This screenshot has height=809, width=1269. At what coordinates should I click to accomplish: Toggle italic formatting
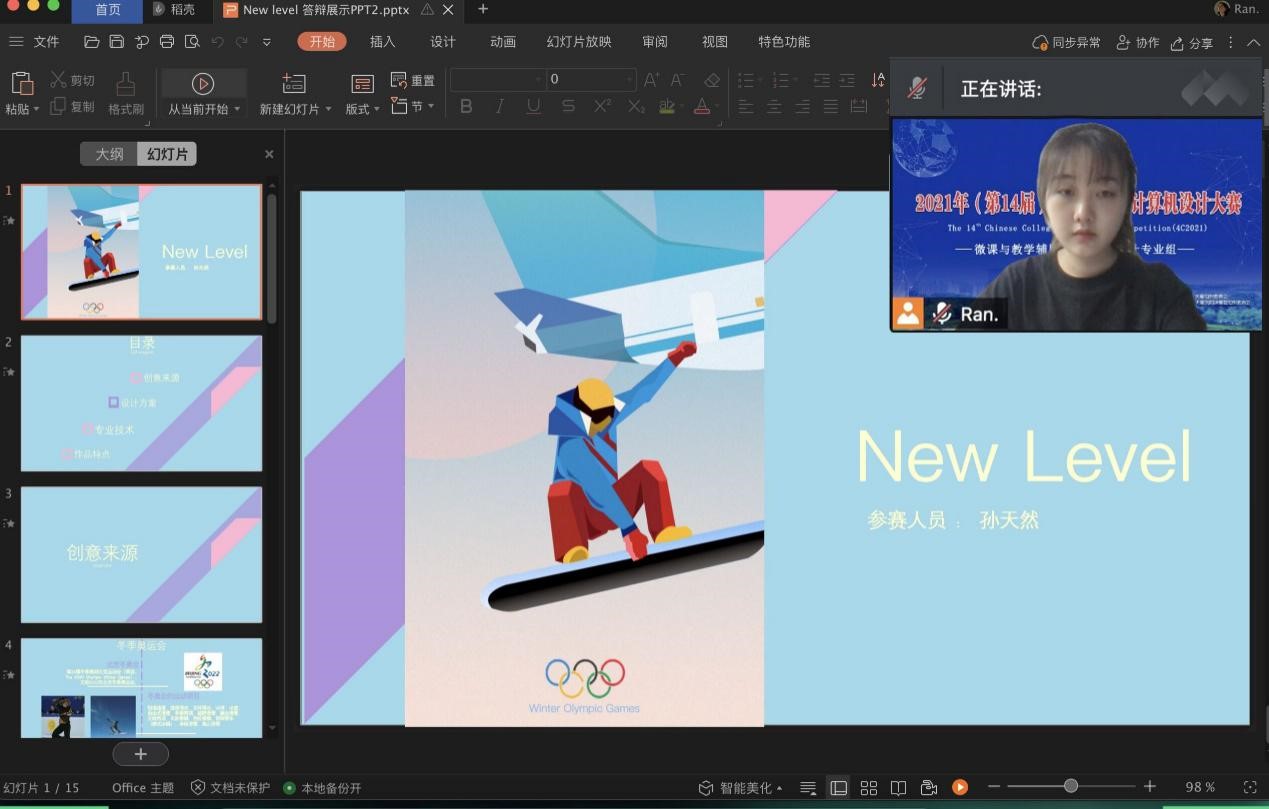coord(500,106)
